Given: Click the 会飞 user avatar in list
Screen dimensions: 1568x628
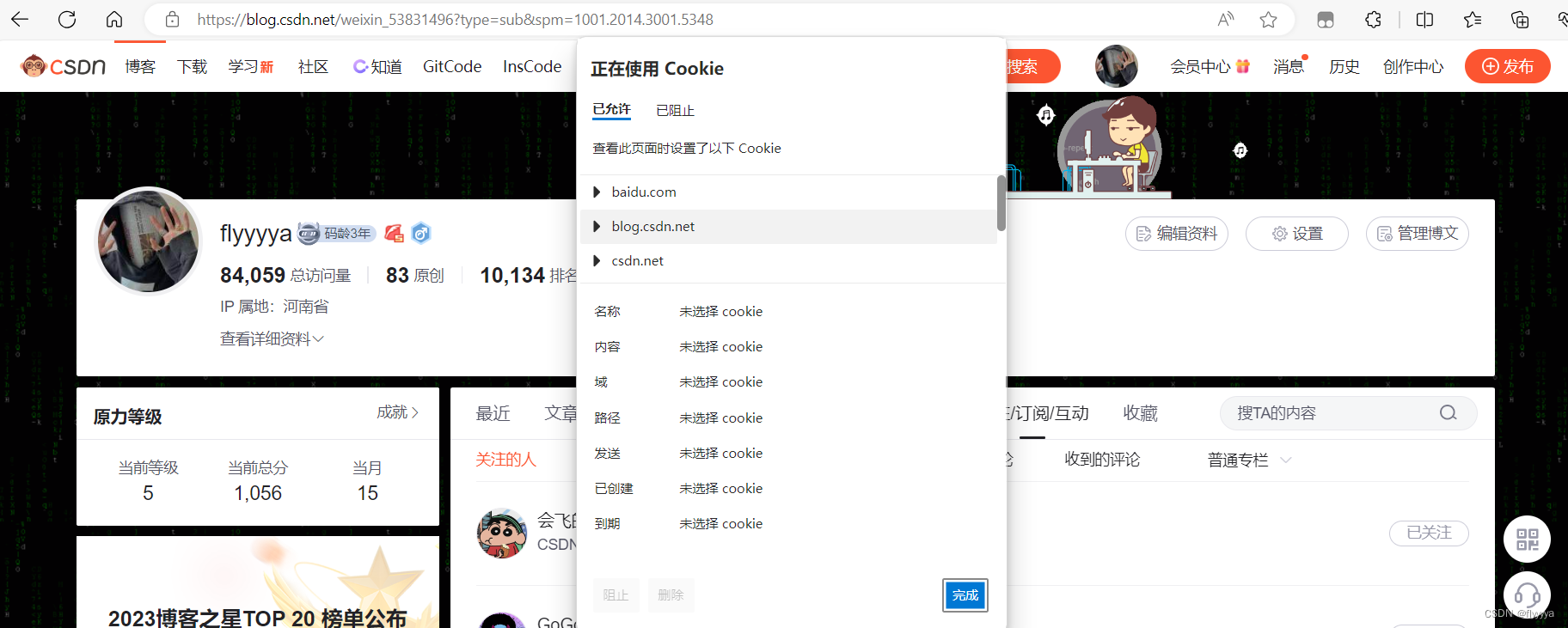Looking at the screenshot, I should coord(502,533).
